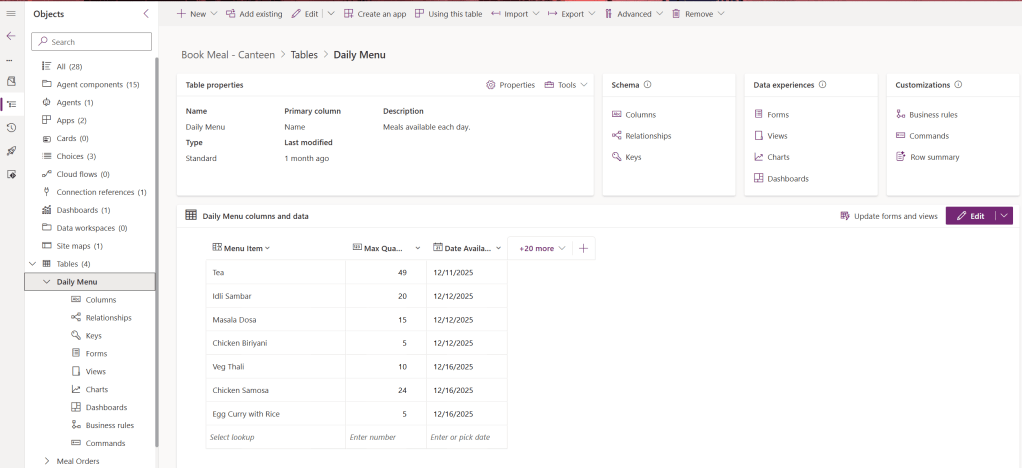This screenshot has width=1022, height=468.
Task: Open the dropdown arrow beside purple Edit button
Action: click(1003, 216)
